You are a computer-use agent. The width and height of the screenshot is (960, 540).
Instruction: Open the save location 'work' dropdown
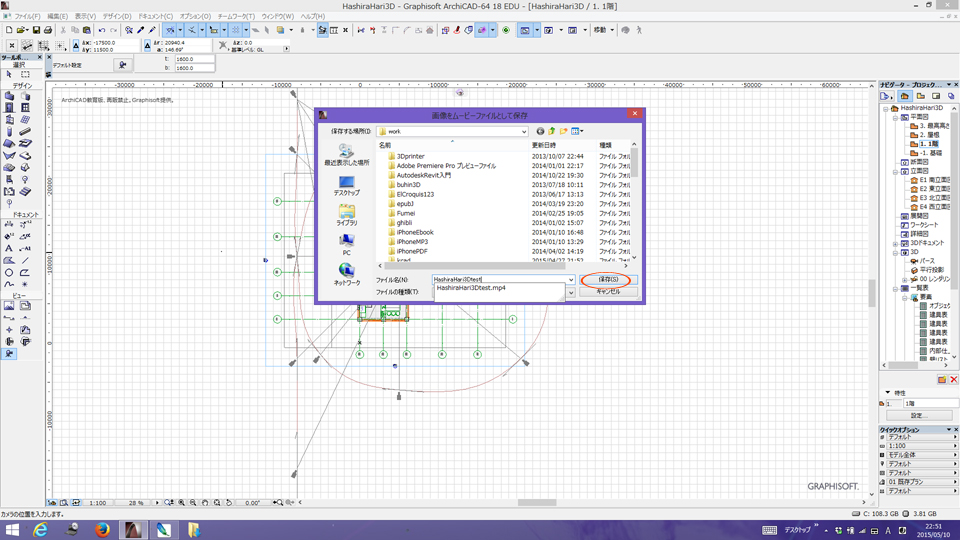(524, 132)
